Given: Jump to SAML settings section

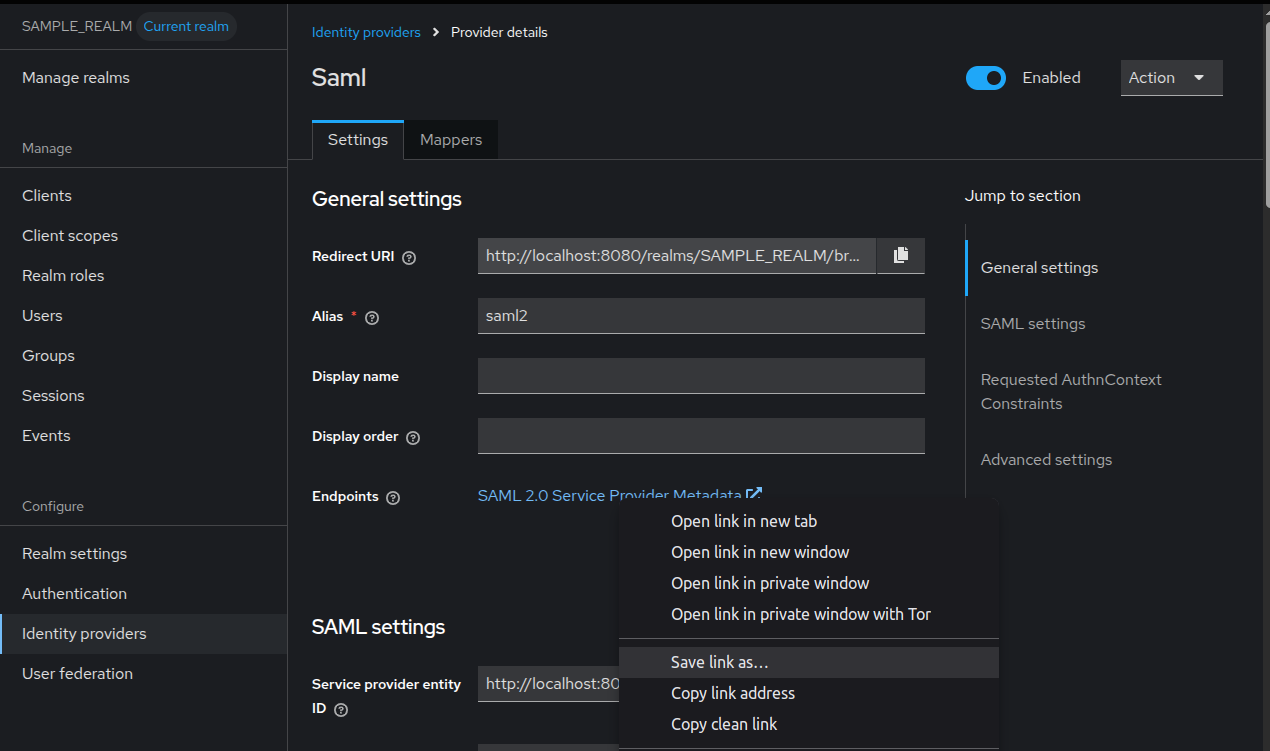Looking at the screenshot, I should pos(1032,324).
